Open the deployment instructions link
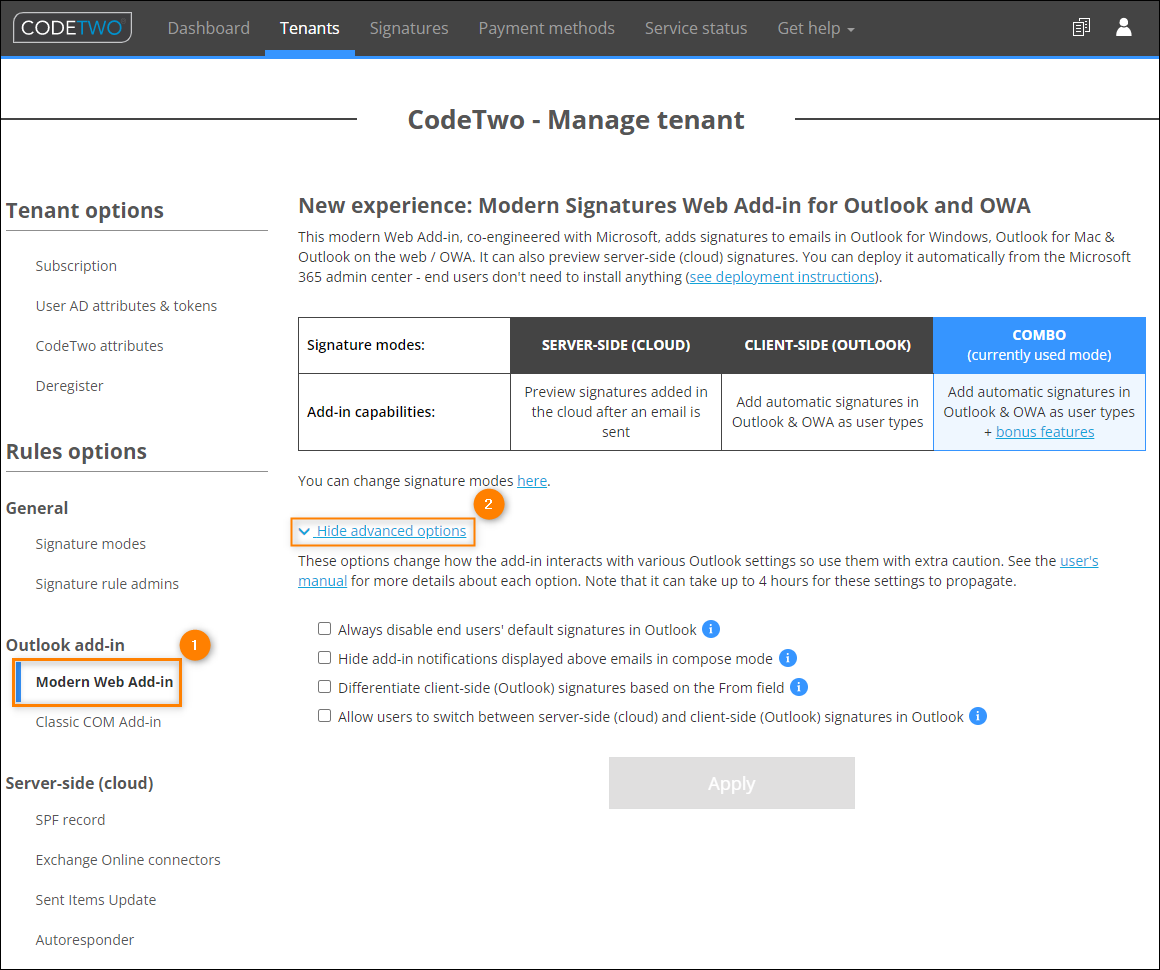 coord(782,276)
